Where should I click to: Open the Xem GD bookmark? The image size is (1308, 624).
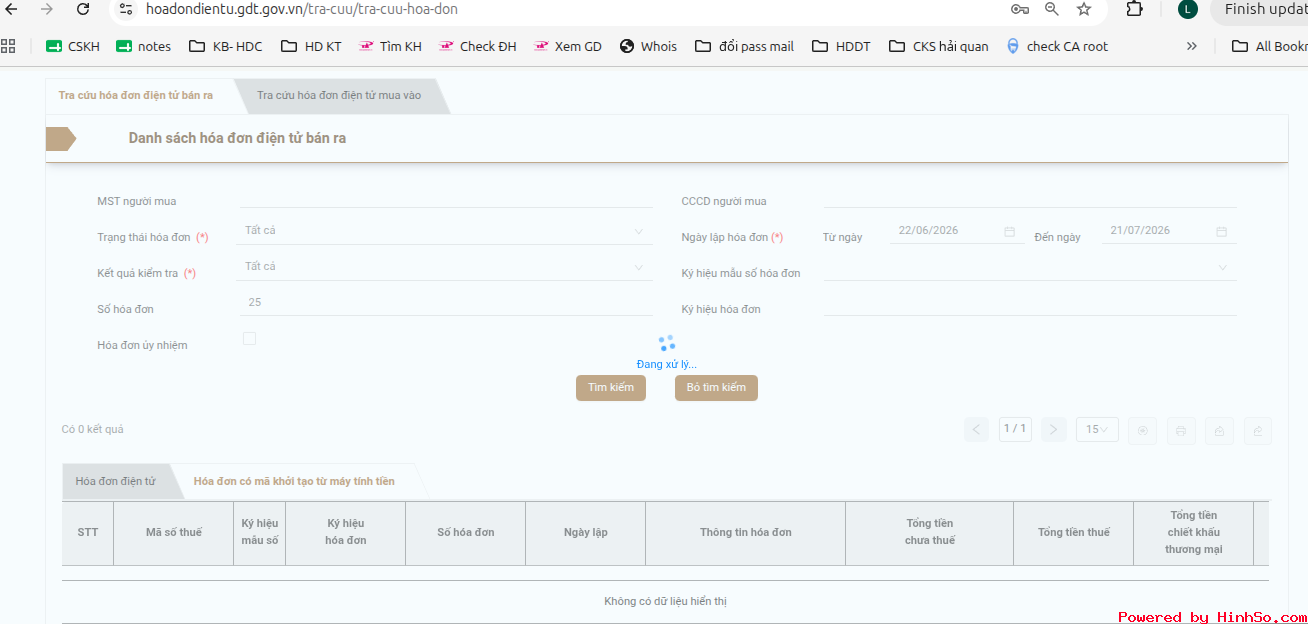[568, 46]
